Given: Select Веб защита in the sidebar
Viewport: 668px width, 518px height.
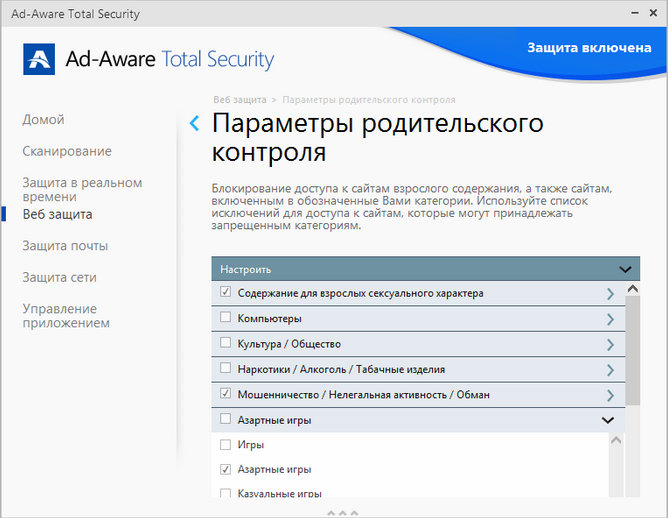Looking at the screenshot, I should 58,214.
